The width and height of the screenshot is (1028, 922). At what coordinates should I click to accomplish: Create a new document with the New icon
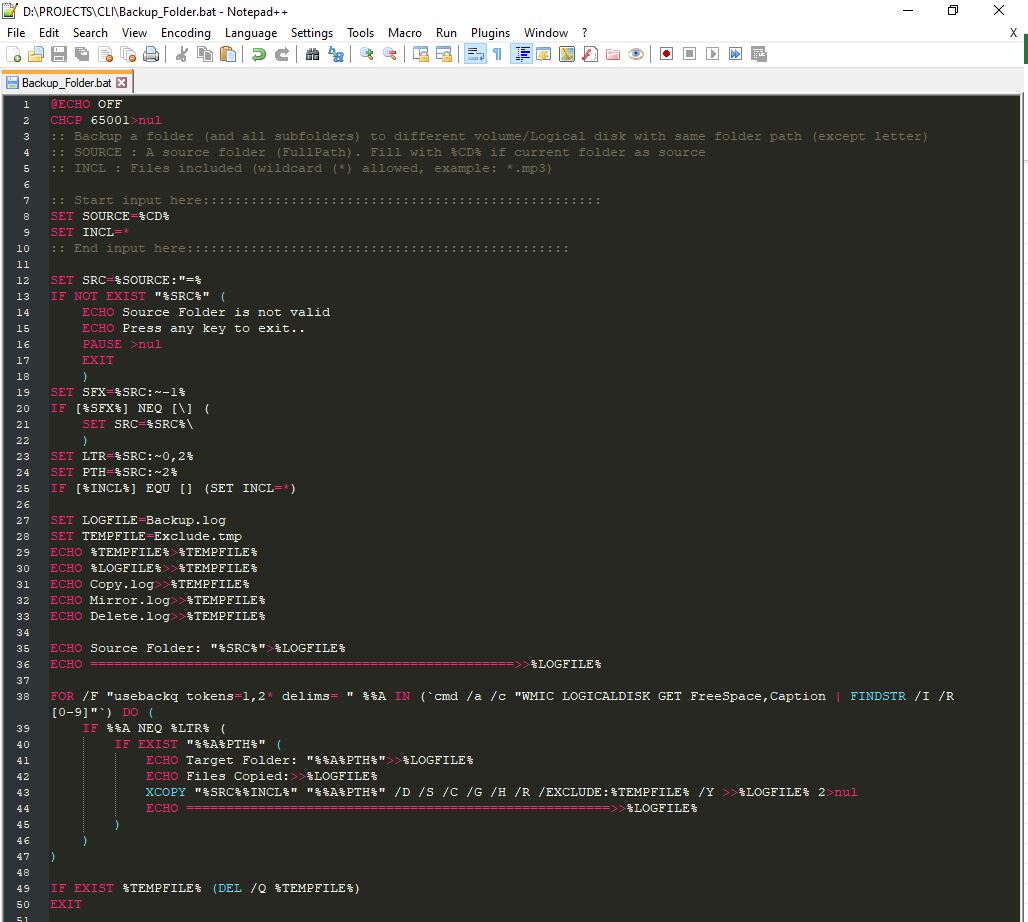pyautogui.click(x=13, y=54)
